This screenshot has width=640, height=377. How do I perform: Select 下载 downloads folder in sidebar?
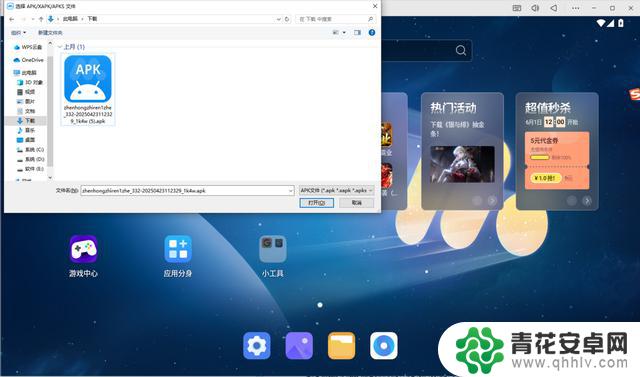(26, 121)
